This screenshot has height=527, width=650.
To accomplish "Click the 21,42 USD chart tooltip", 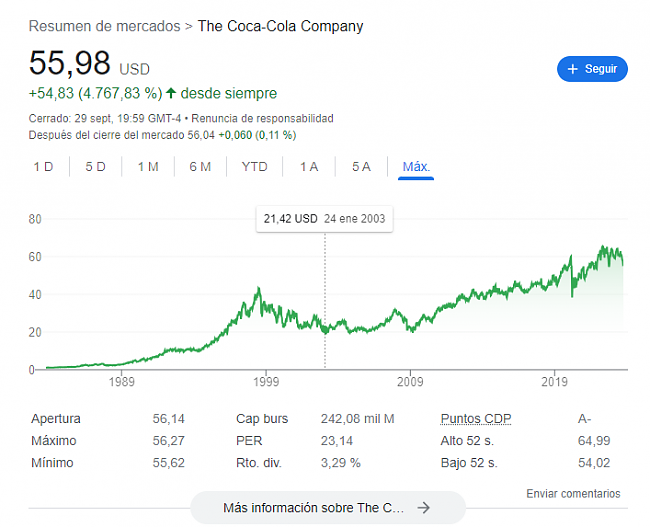I will pos(324,219).
